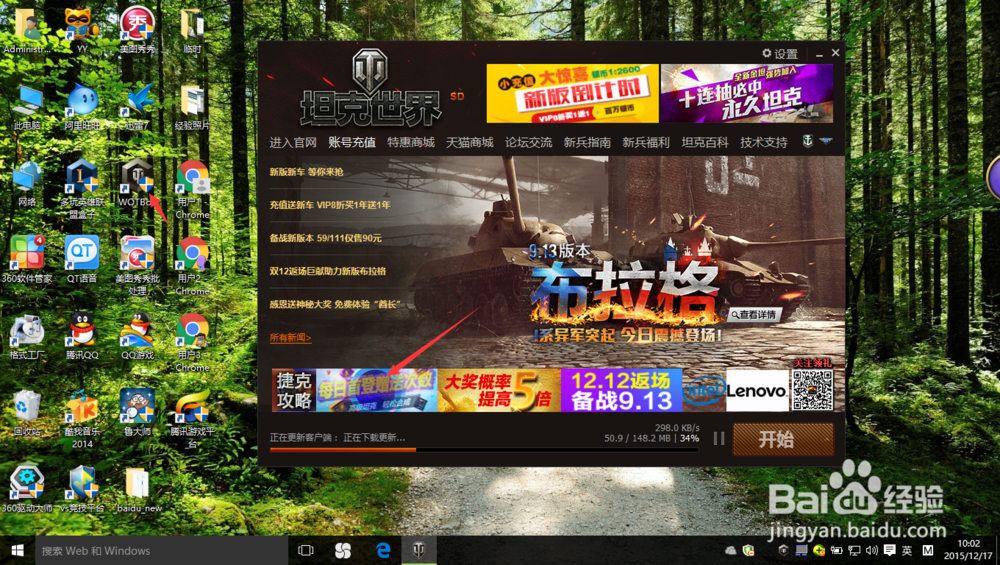Image resolution: width=1000 pixels, height=565 pixels.
Task: Click the volume icon in system tray
Action: click(x=872, y=550)
